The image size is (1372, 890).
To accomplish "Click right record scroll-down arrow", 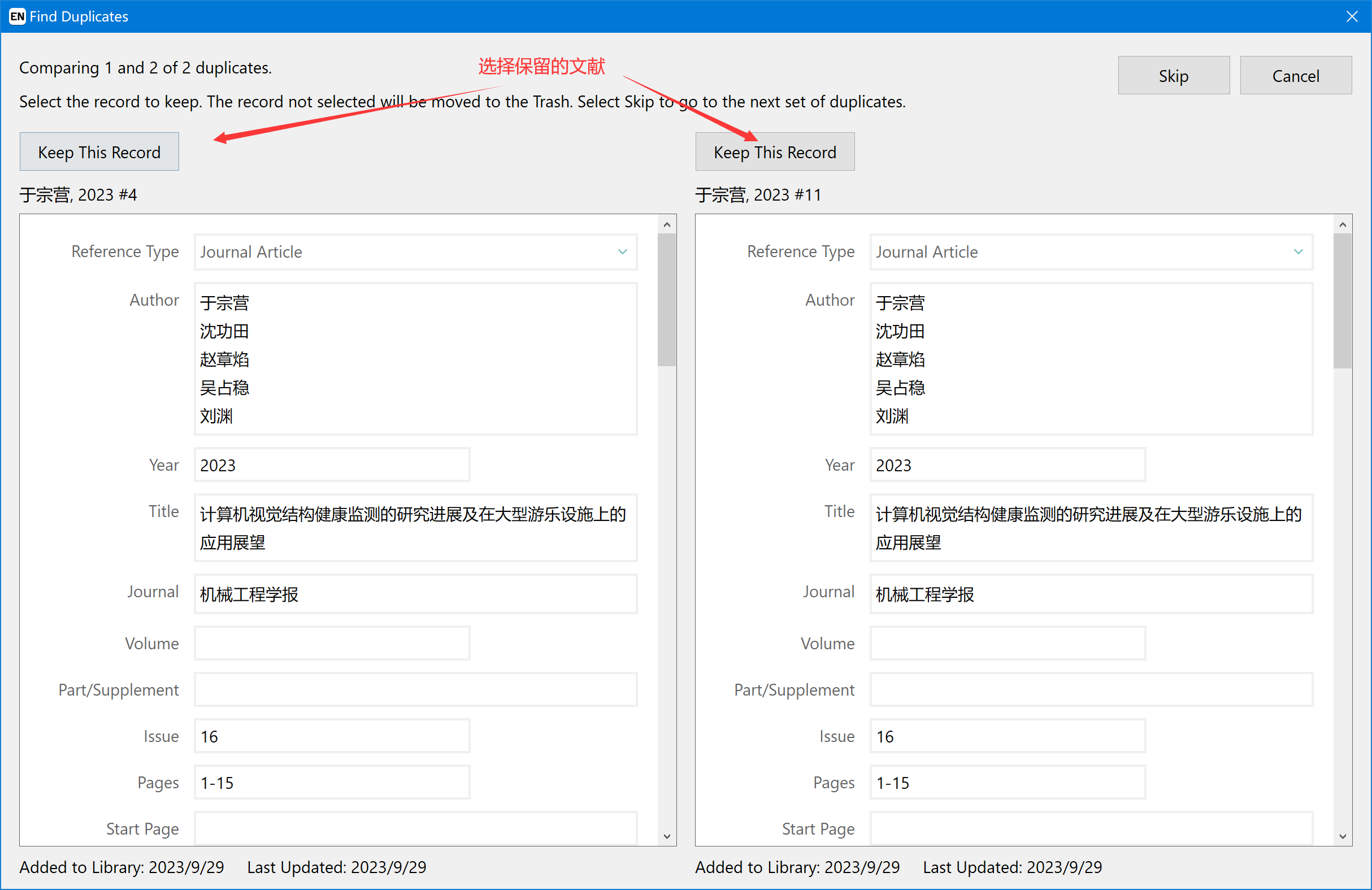I will point(1343,836).
